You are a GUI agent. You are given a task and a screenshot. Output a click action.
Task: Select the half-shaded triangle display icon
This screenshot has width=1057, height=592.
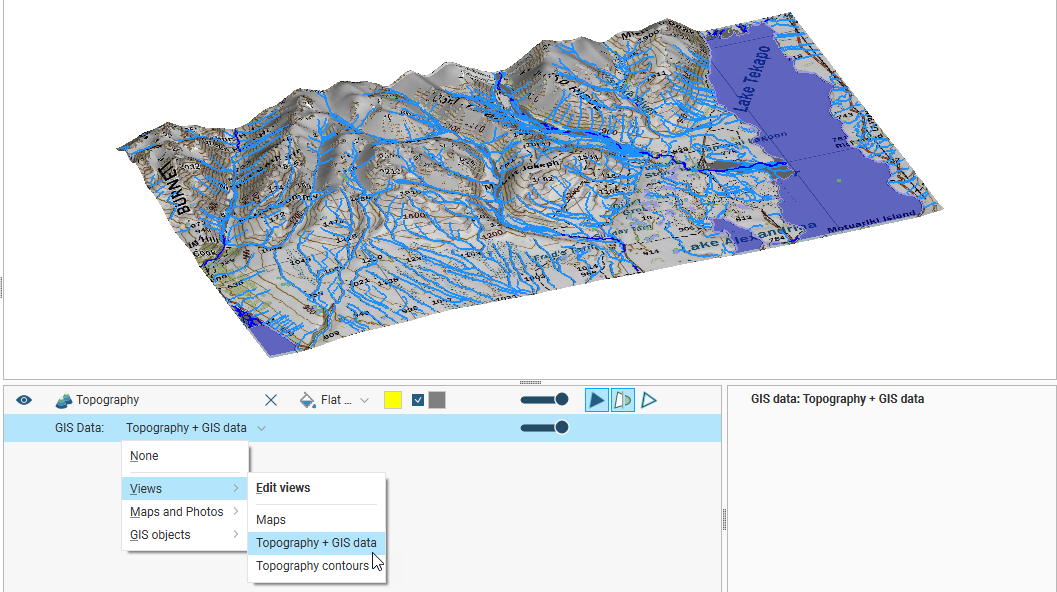point(623,400)
